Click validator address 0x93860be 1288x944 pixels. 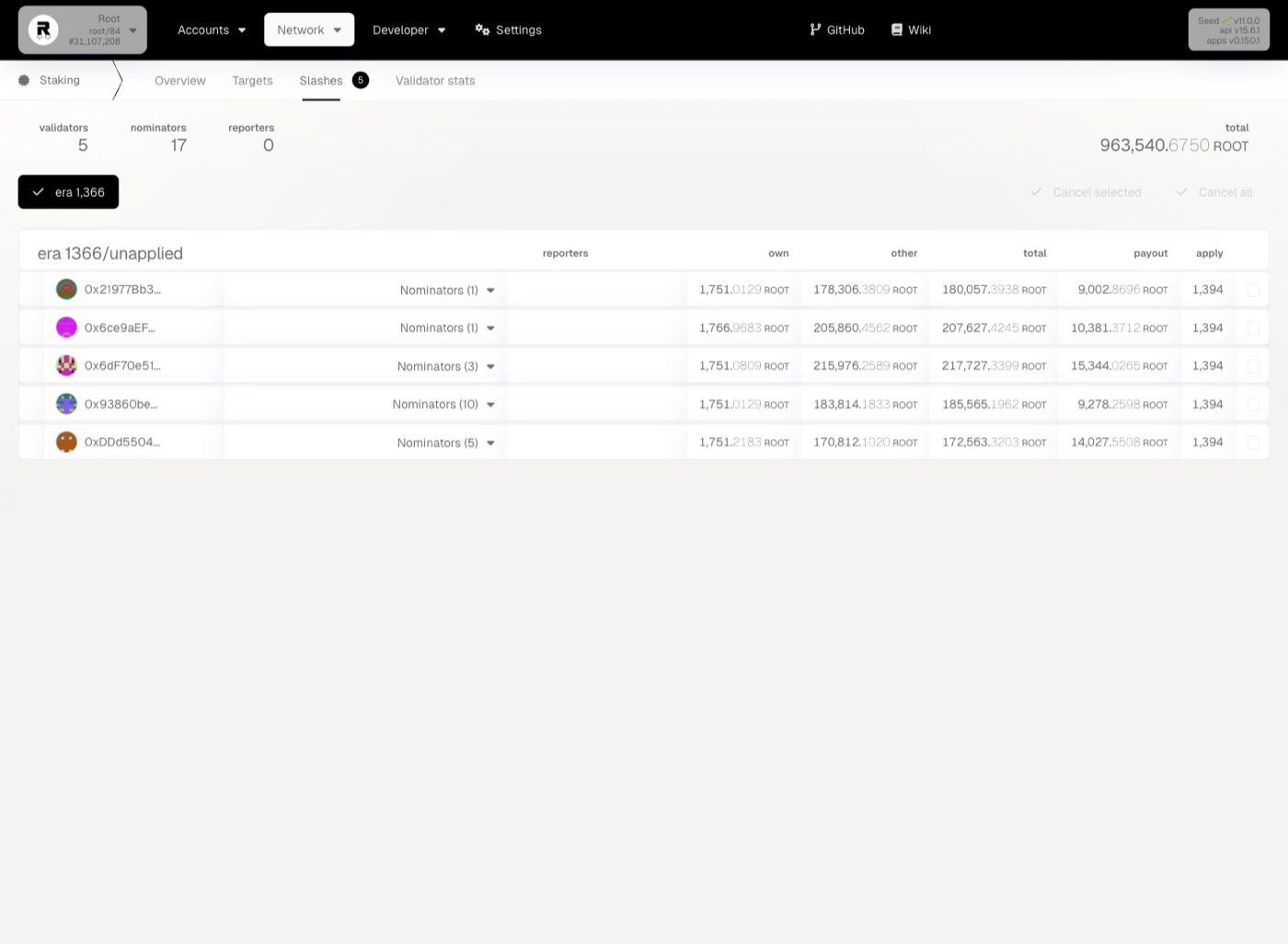coord(121,404)
